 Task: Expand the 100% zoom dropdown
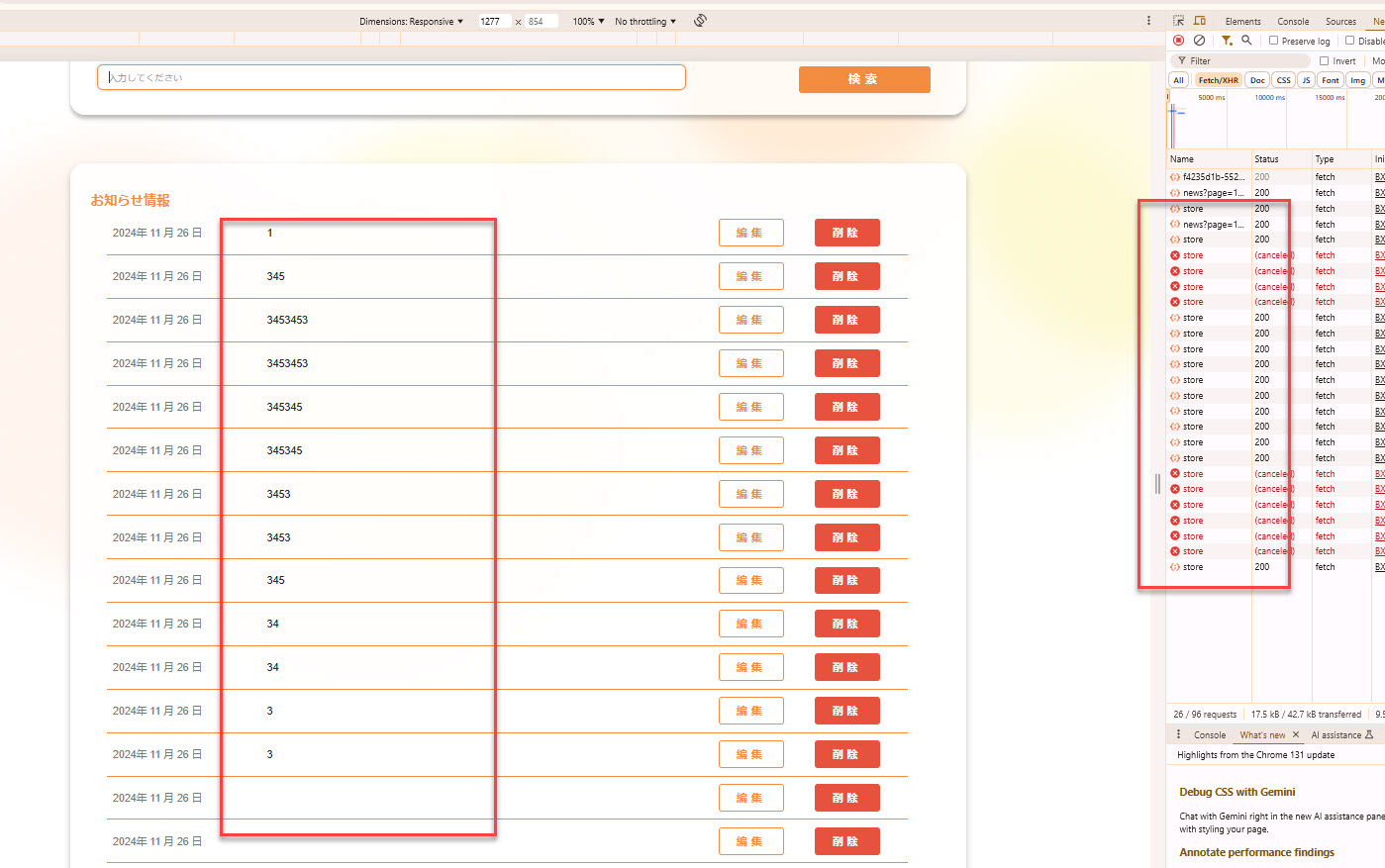click(588, 21)
